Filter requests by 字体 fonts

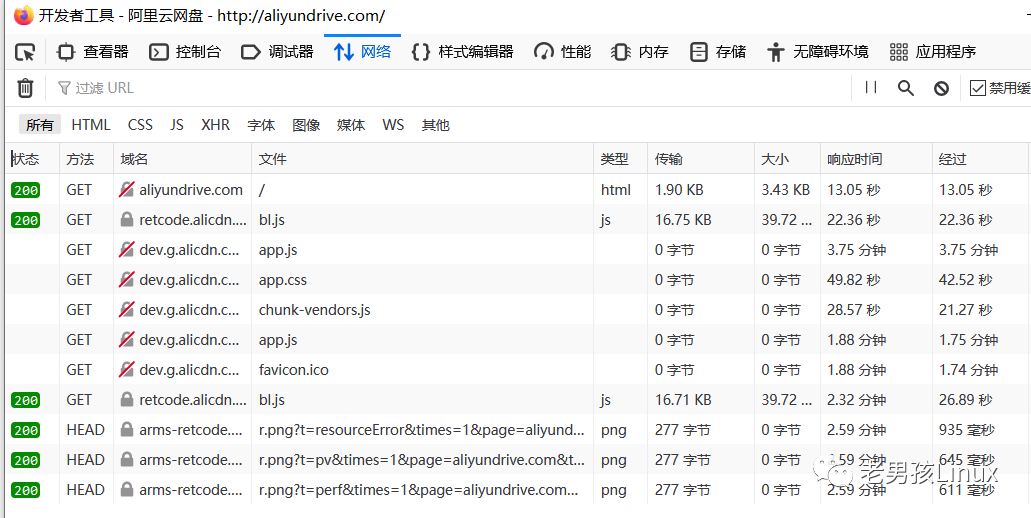click(261, 125)
